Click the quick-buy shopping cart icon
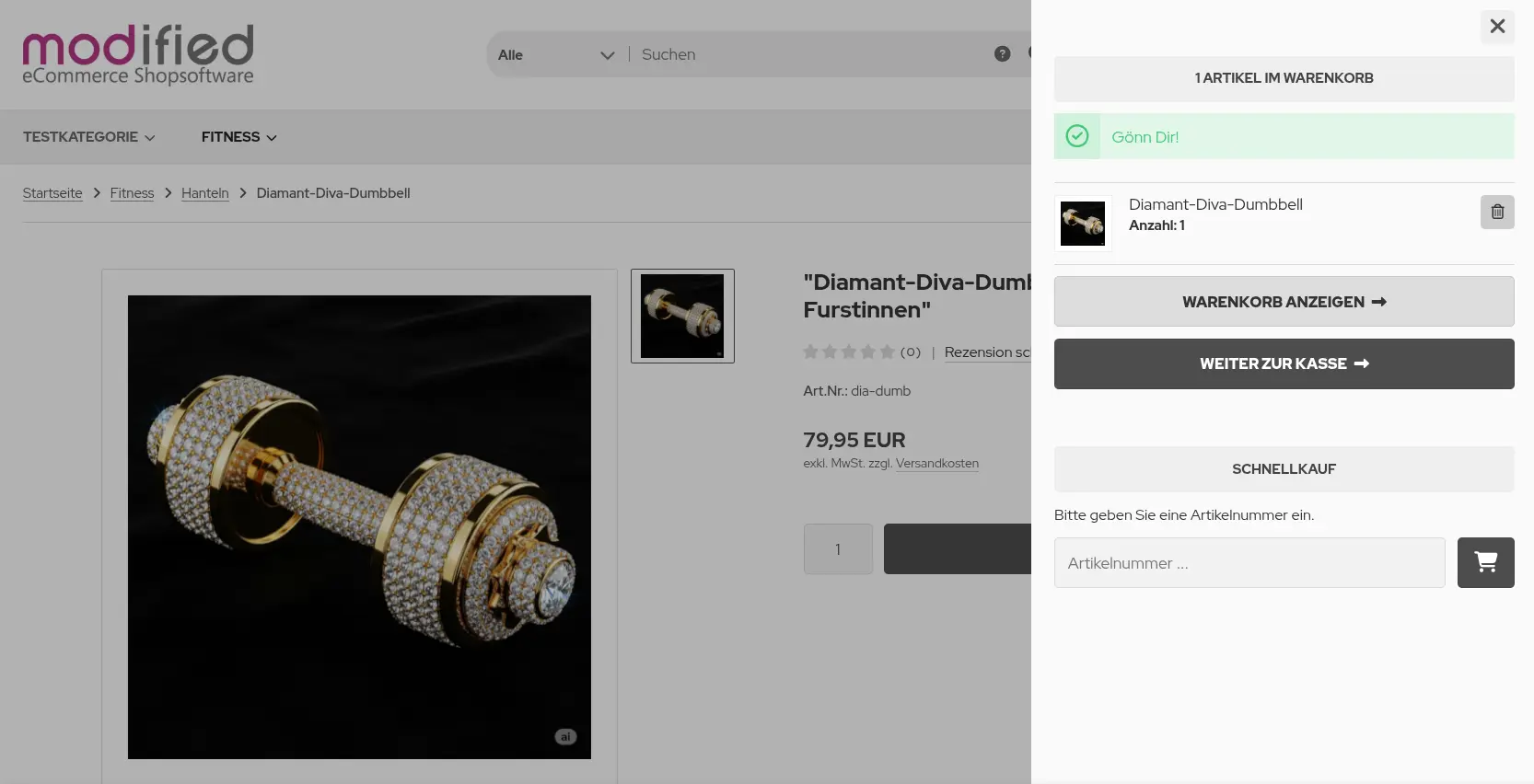Image resolution: width=1534 pixels, height=784 pixels. coord(1485,562)
